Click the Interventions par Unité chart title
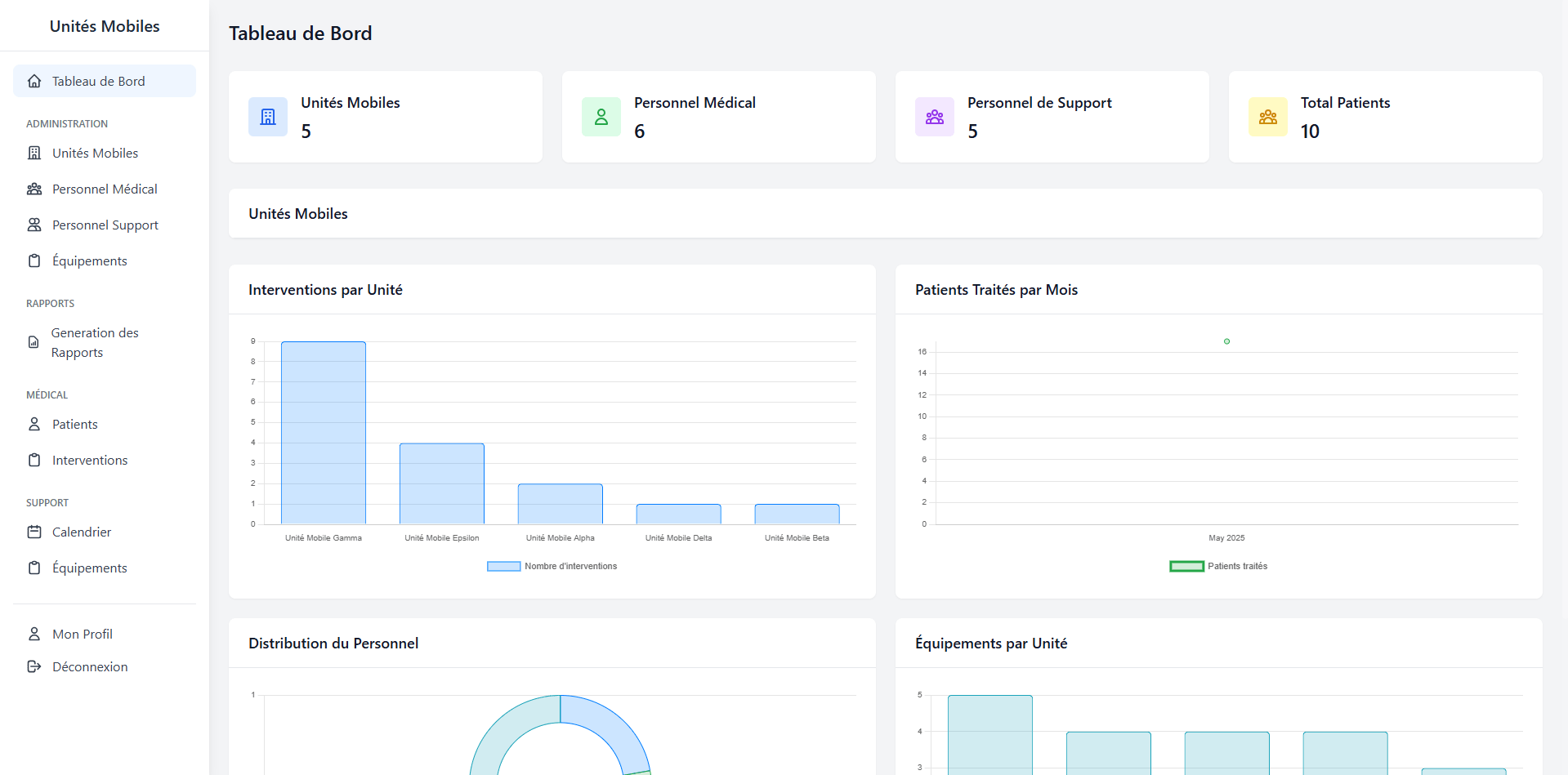This screenshot has width=1568, height=775. click(x=325, y=290)
